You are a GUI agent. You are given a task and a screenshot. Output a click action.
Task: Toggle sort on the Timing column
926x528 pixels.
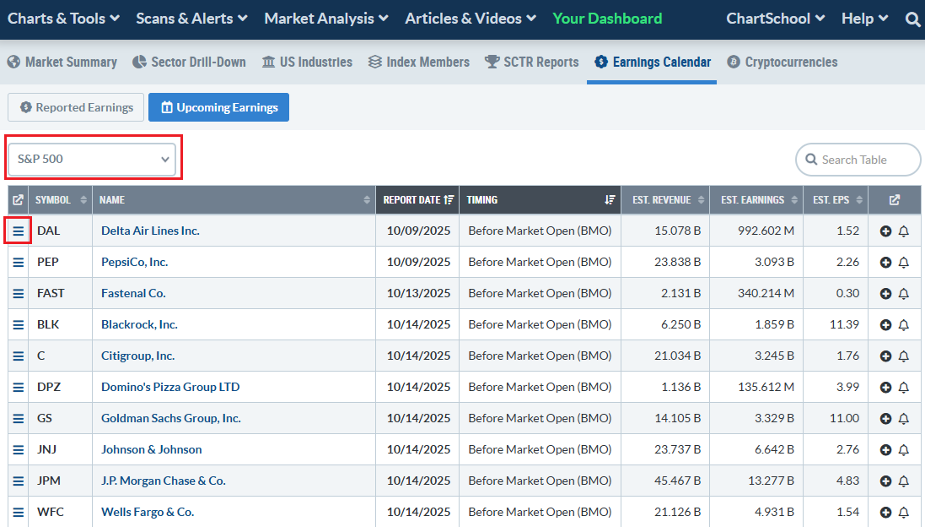click(540, 200)
